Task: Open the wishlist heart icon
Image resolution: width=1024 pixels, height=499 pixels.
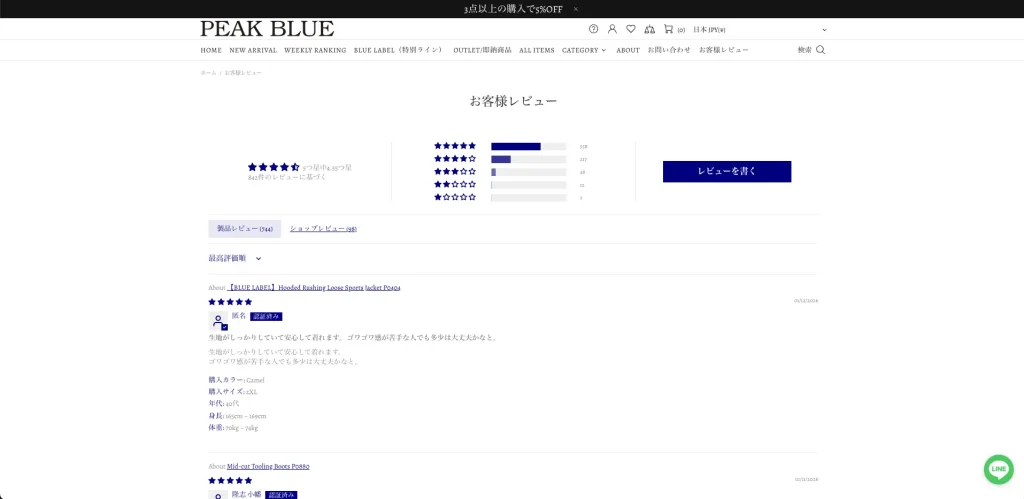Action: pos(631,29)
